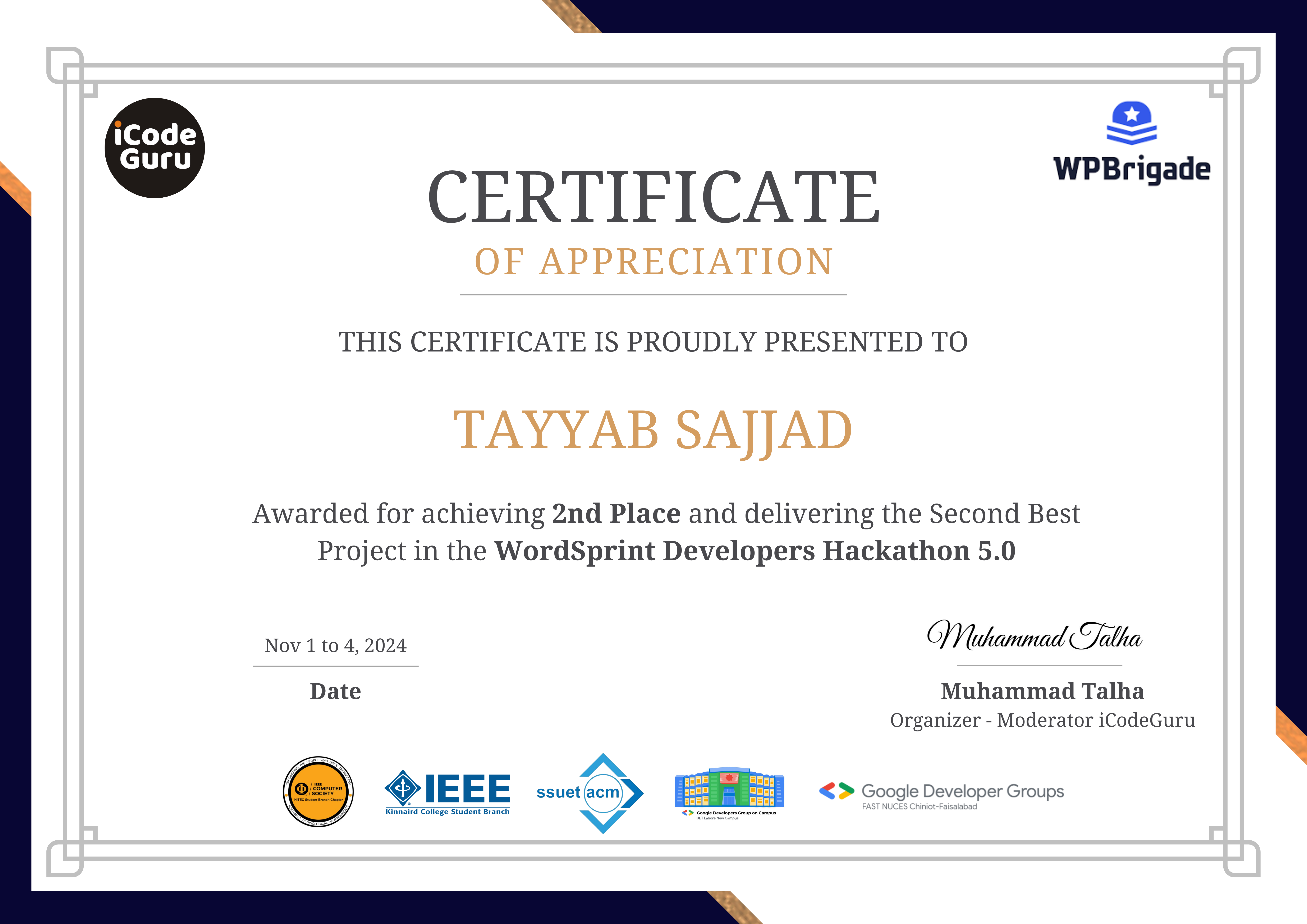
Task: Click the bold '2nd Place' text
Action: (616, 514)
